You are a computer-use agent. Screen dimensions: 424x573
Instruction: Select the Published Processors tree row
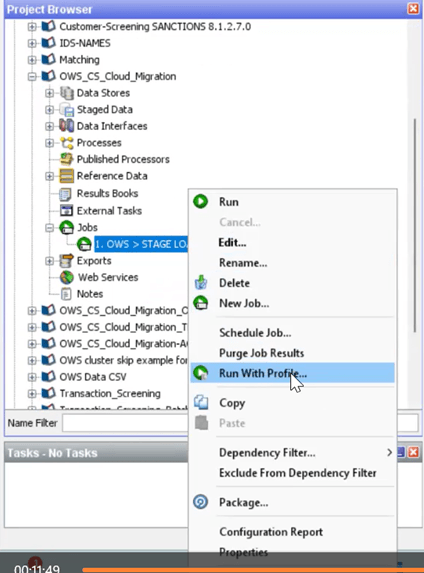click(x=123, y=159)
